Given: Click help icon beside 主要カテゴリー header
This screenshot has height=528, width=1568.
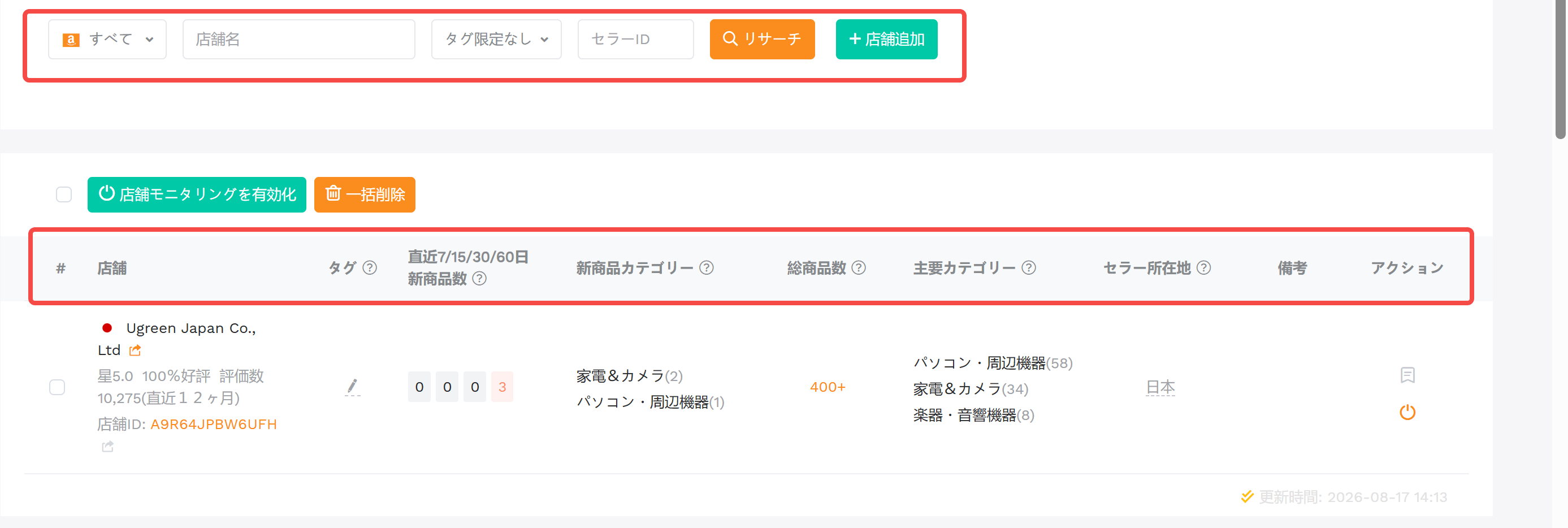Looking at the screenshot, I should click(x=1028, y=267).
